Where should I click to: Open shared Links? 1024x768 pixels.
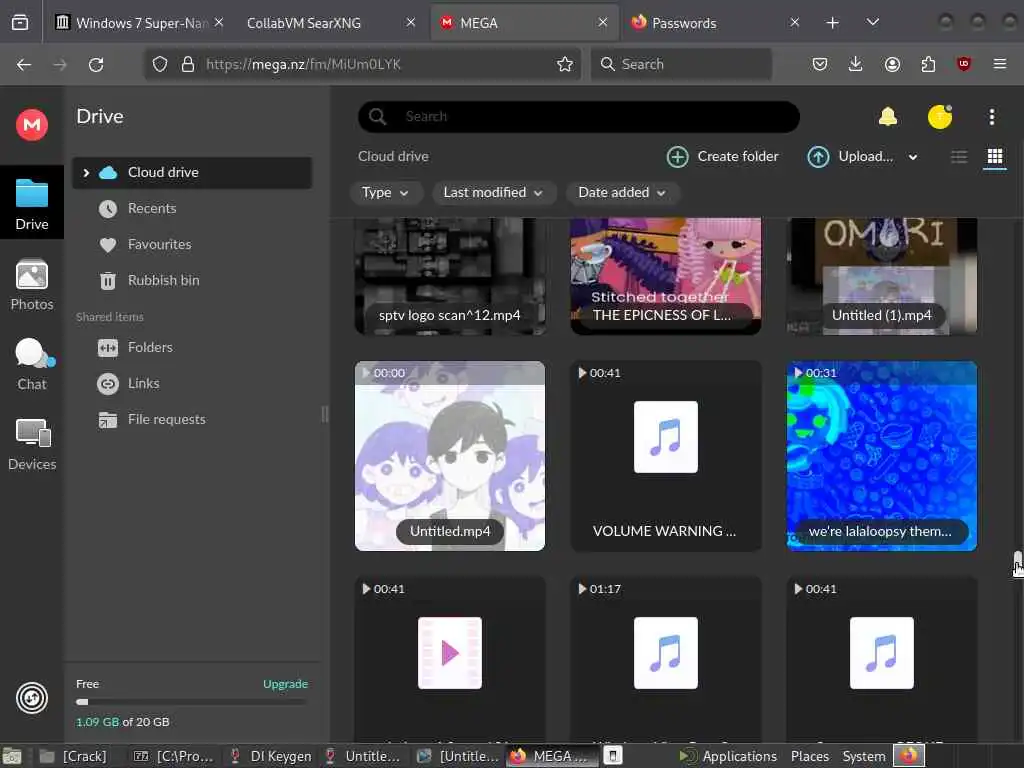[x=143, y=383]
